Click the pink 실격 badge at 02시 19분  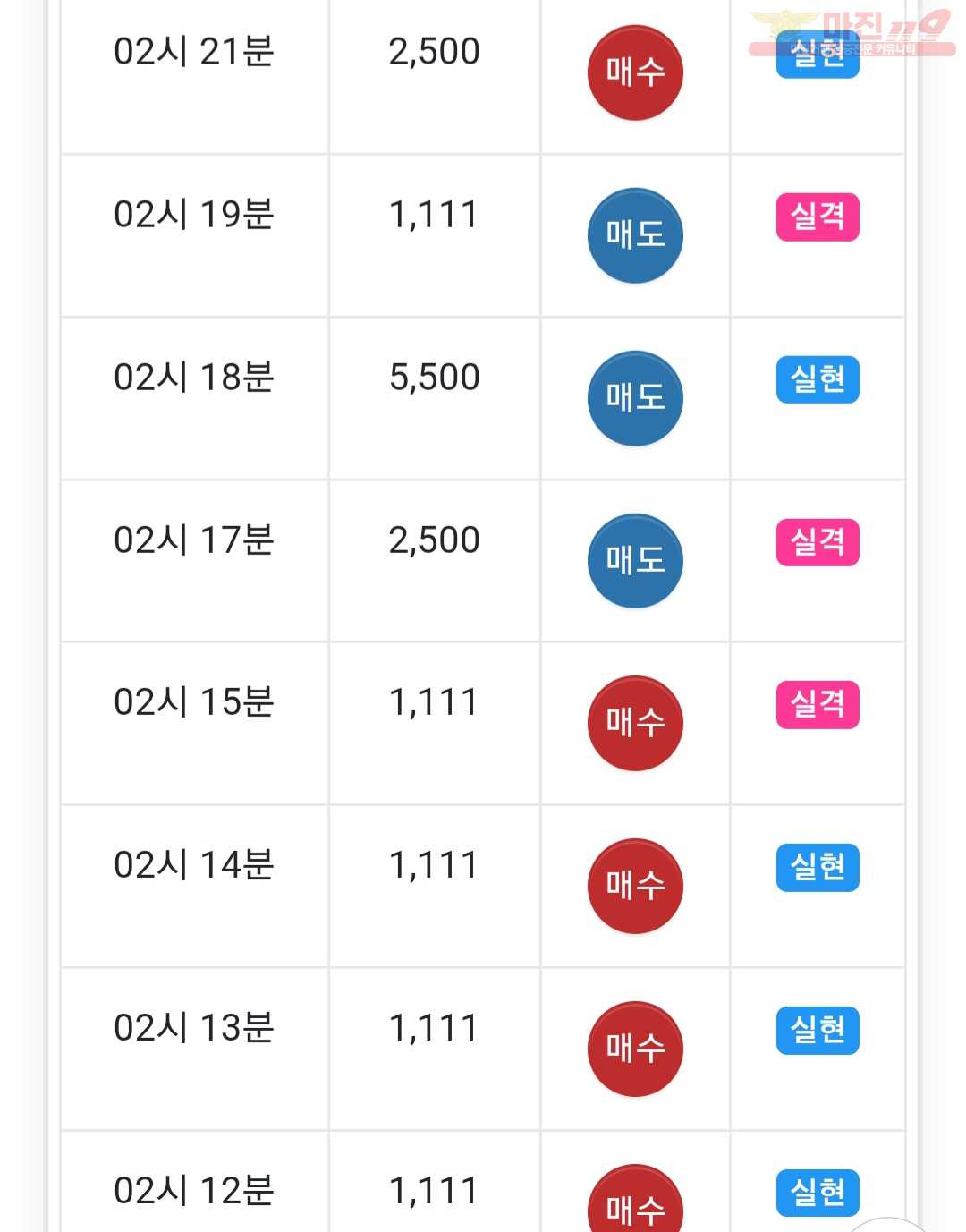(818, 217)
